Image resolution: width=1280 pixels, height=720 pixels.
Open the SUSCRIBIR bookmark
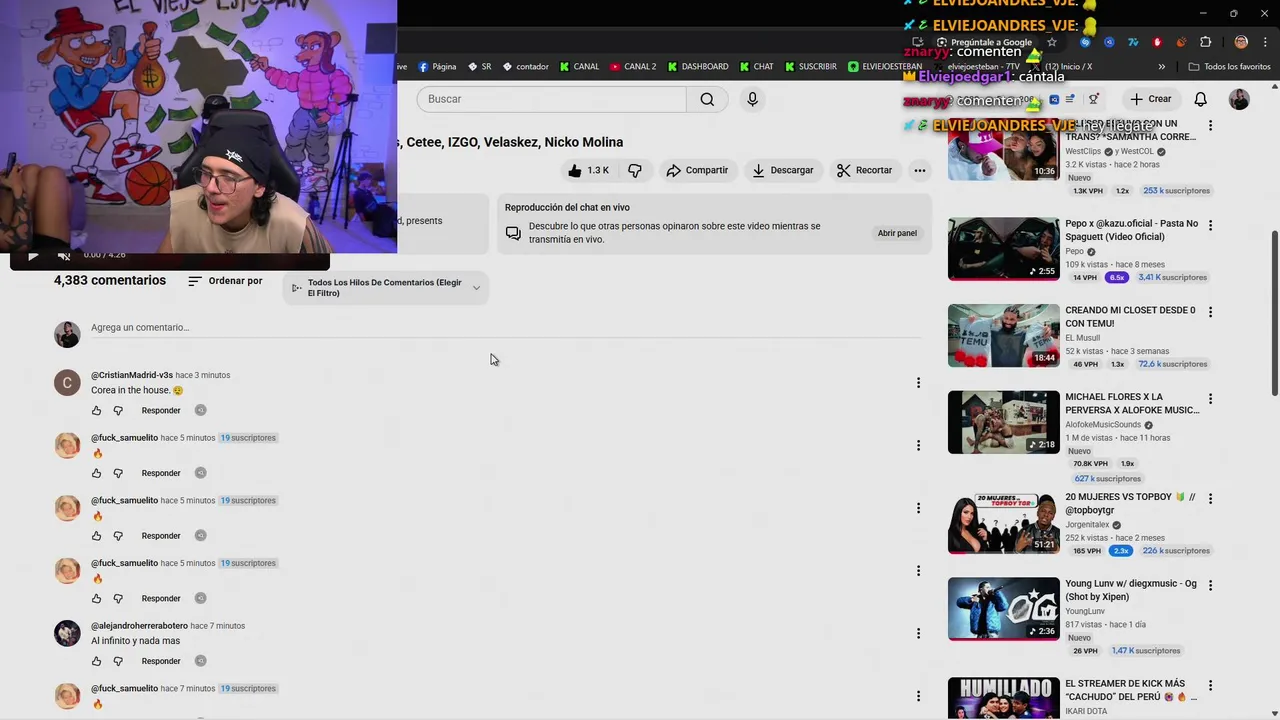810,67
